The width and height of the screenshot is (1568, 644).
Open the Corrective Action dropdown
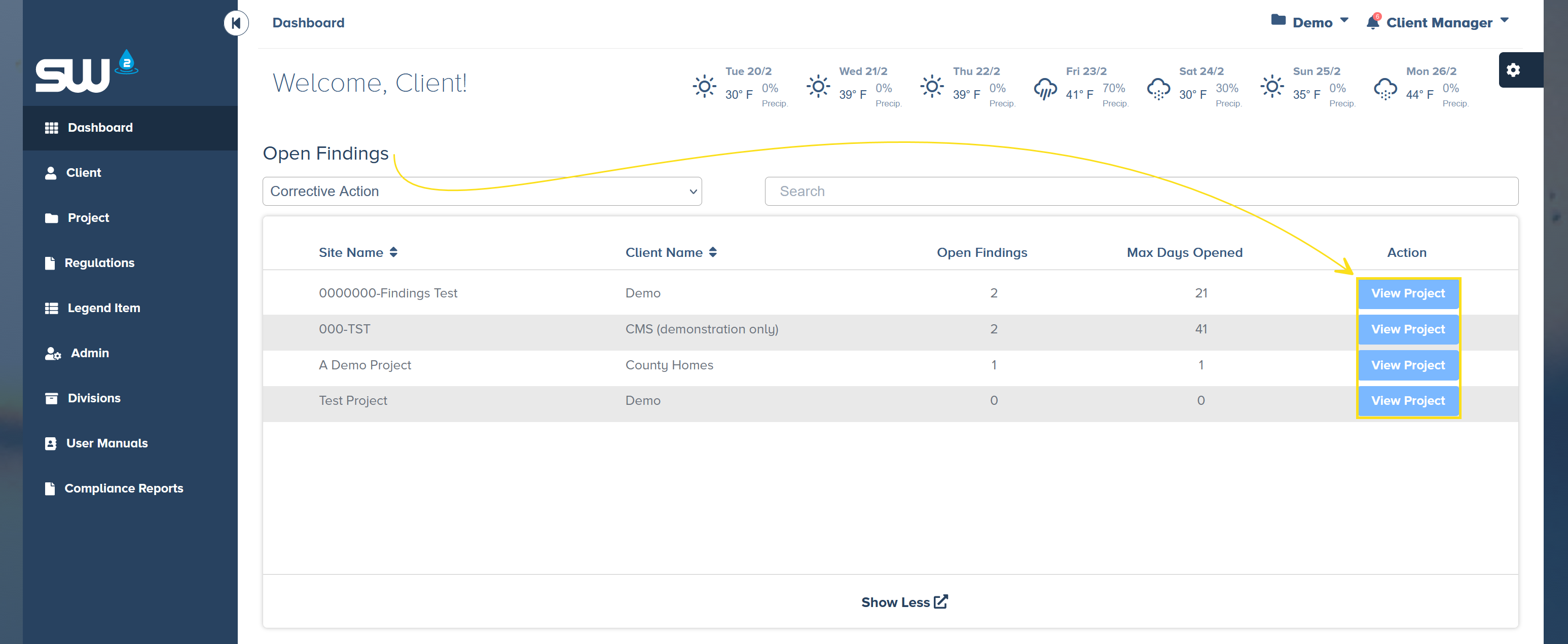point(482,191)
